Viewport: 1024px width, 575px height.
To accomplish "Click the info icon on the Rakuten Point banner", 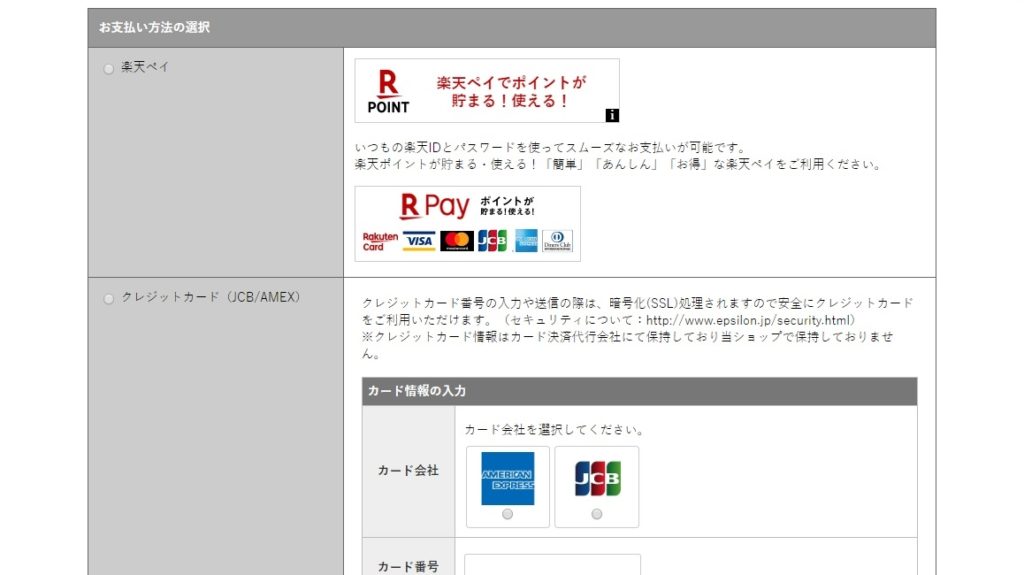I will coord(612,115).
